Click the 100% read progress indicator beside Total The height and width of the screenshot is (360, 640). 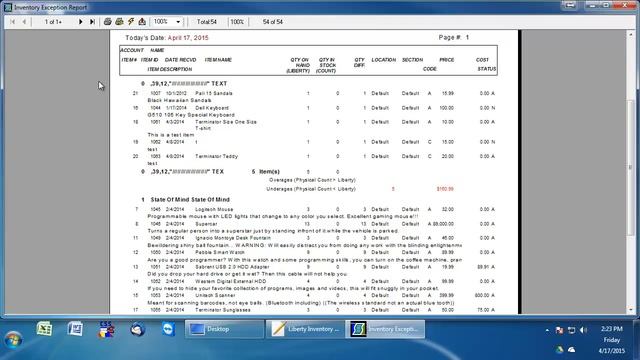click(x=237, y=22)
